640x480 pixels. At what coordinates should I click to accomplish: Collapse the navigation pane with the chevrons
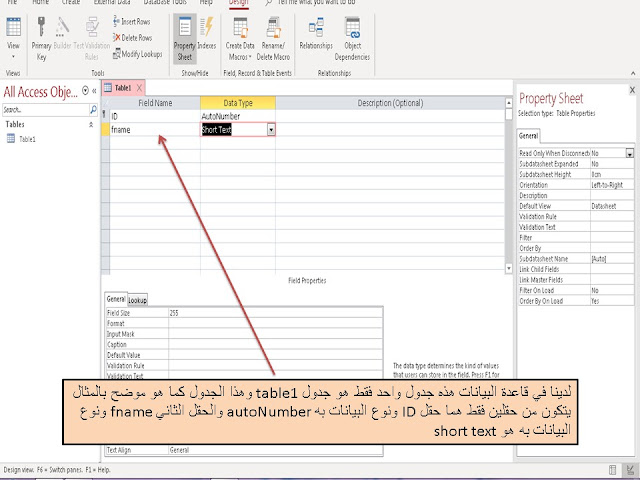[x=94, y=91]
